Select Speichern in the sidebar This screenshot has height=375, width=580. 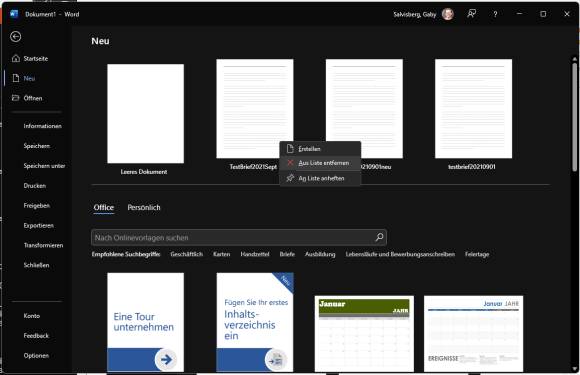click(37, 146)
